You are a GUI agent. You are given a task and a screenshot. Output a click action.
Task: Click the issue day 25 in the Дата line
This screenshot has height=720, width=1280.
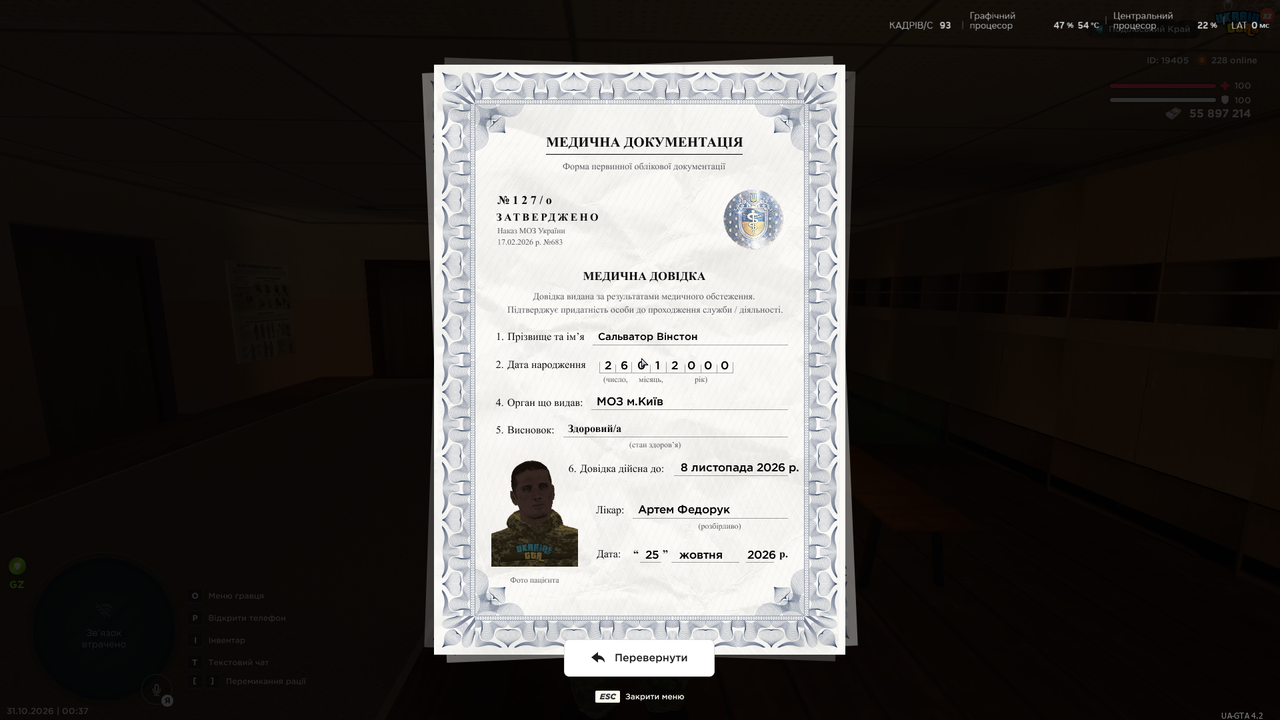[x=652, y=555]
